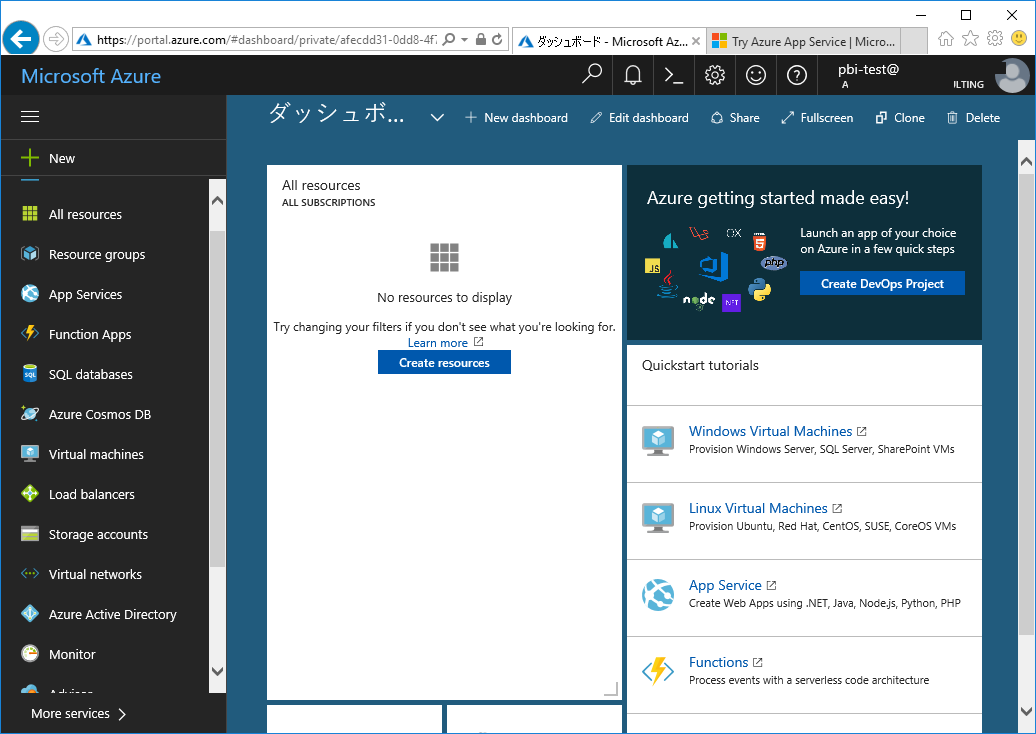This screenshot has width=1036, height=734.
Task: Click the Create resources button
Action: [x=444, y=362]
